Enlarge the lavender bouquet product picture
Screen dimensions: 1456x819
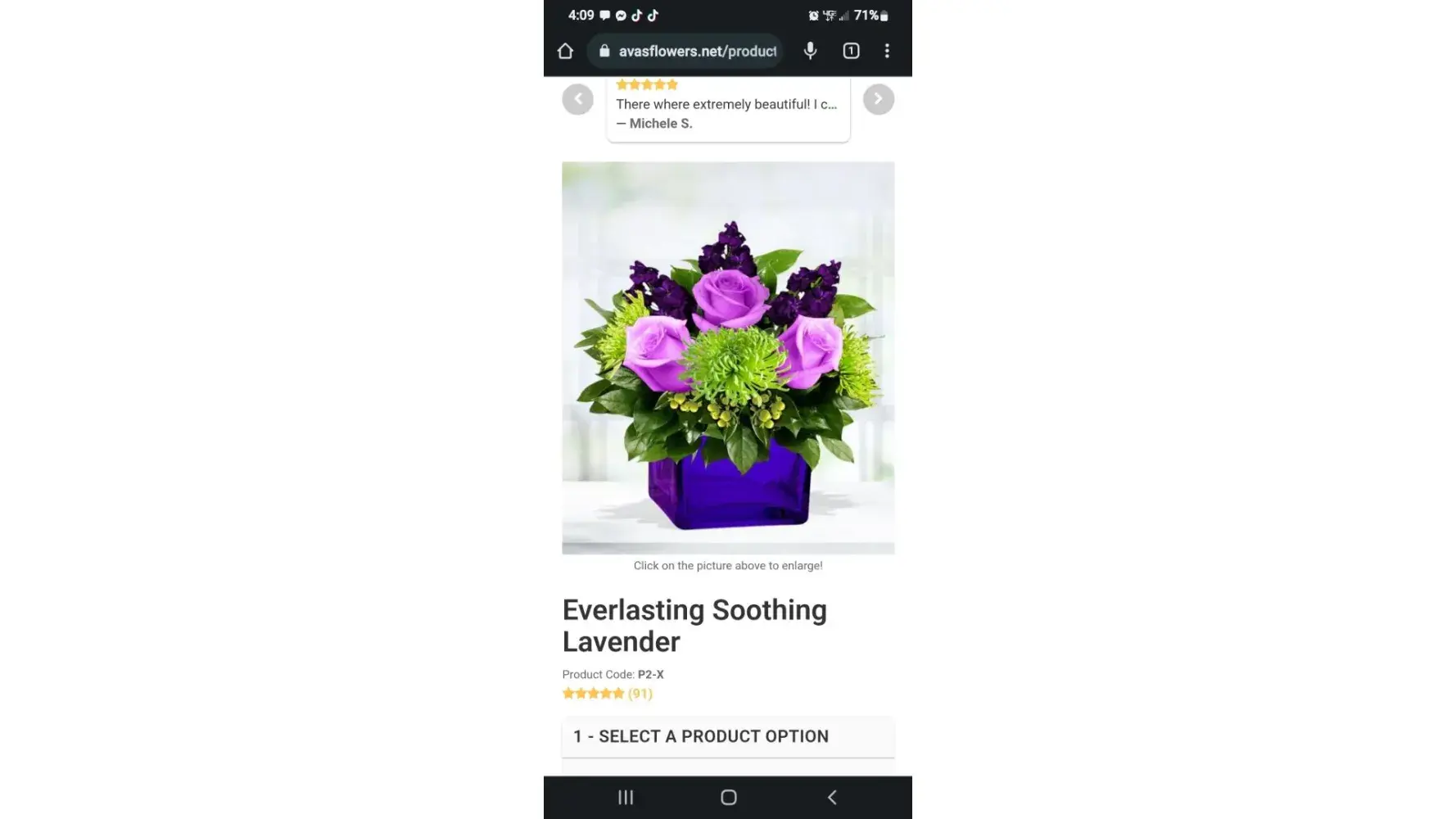click(728, 358)
